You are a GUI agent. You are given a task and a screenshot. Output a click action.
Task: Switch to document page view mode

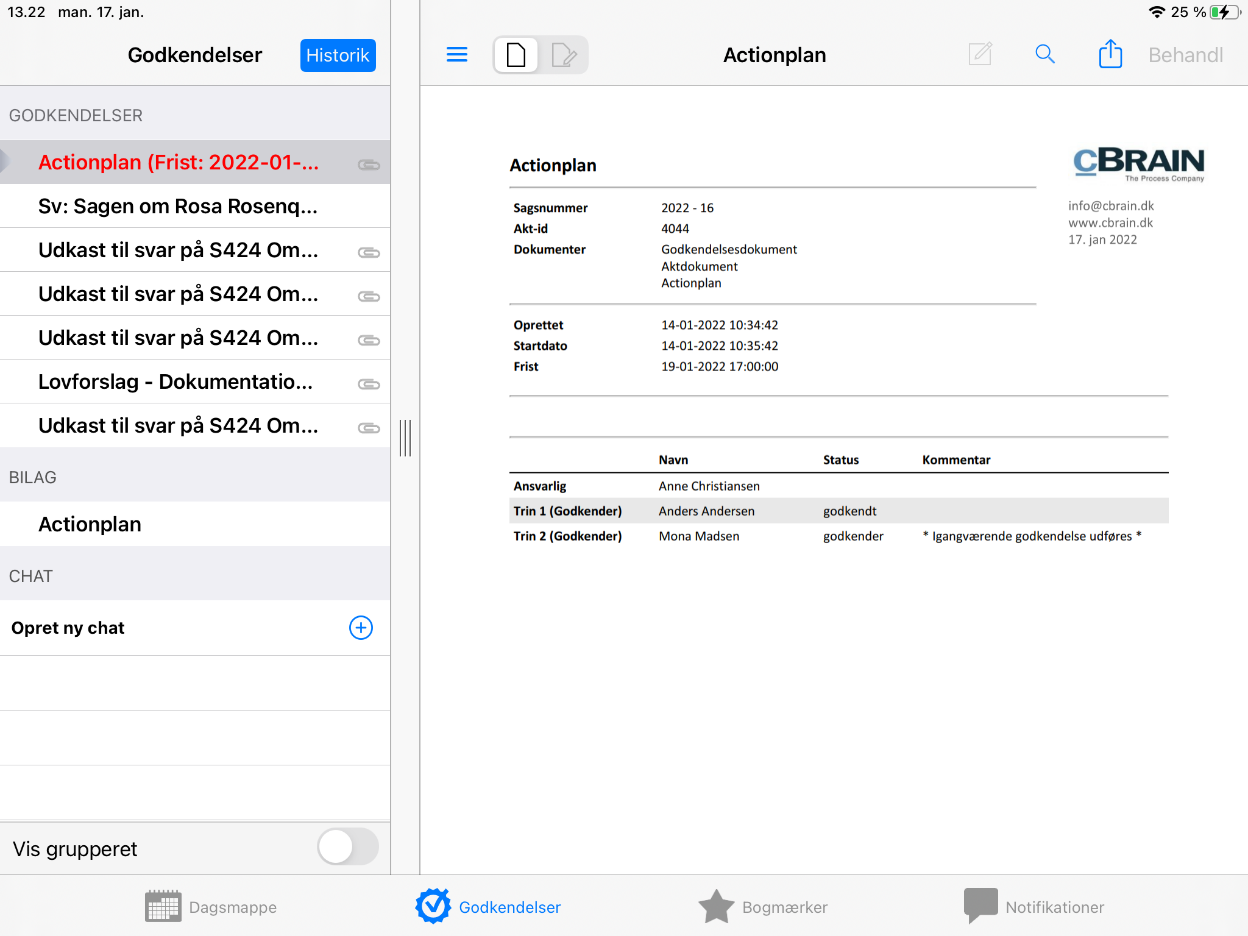tap(516, 55)
